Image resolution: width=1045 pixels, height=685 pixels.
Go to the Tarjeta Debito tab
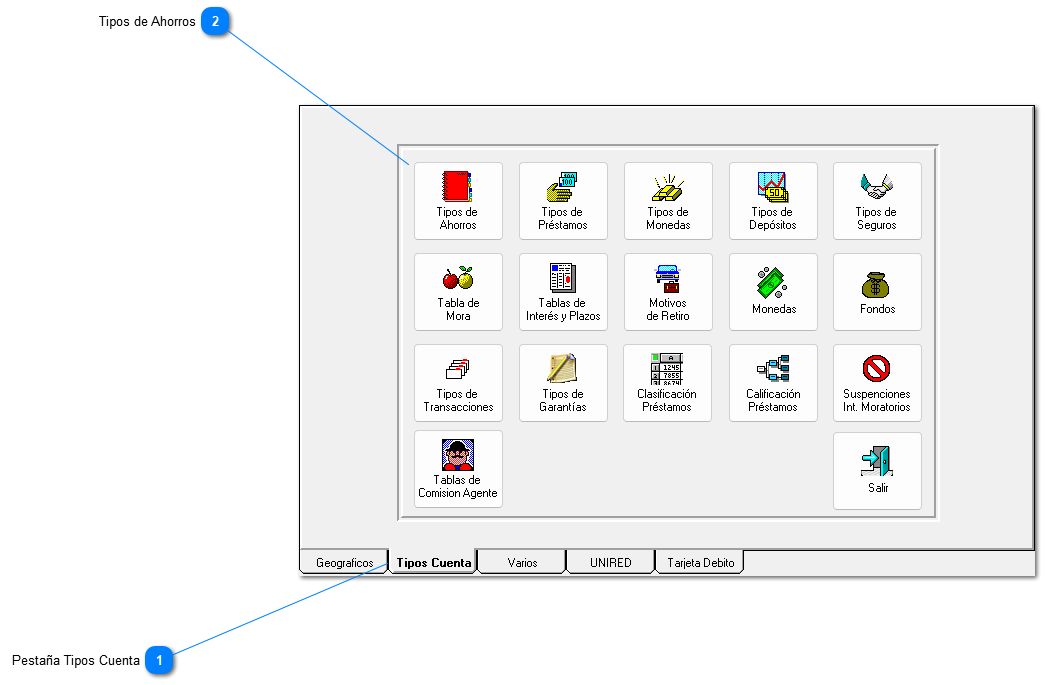[x=700, y=563]
